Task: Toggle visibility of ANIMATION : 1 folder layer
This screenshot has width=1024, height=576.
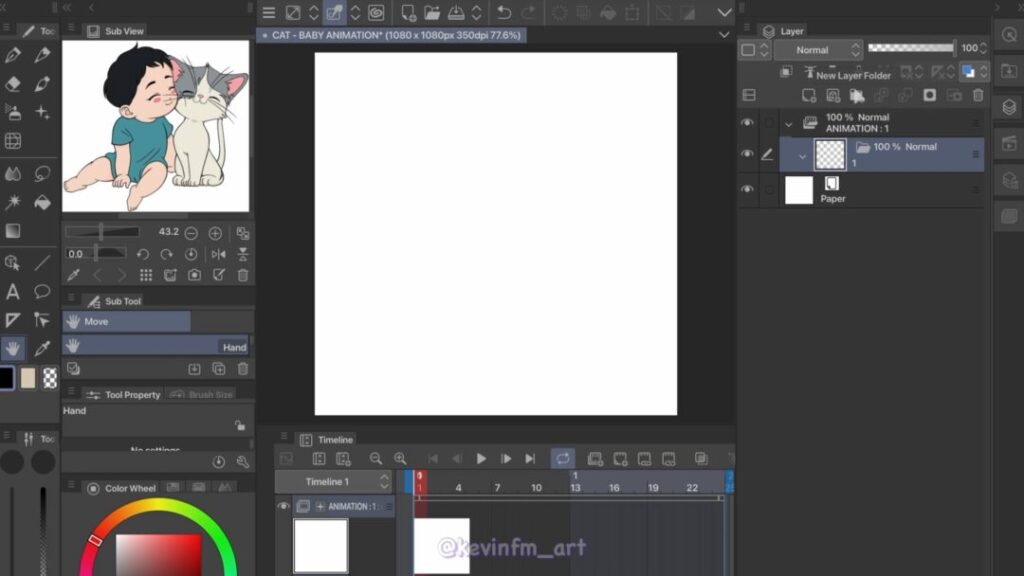Action: (747, 122)
